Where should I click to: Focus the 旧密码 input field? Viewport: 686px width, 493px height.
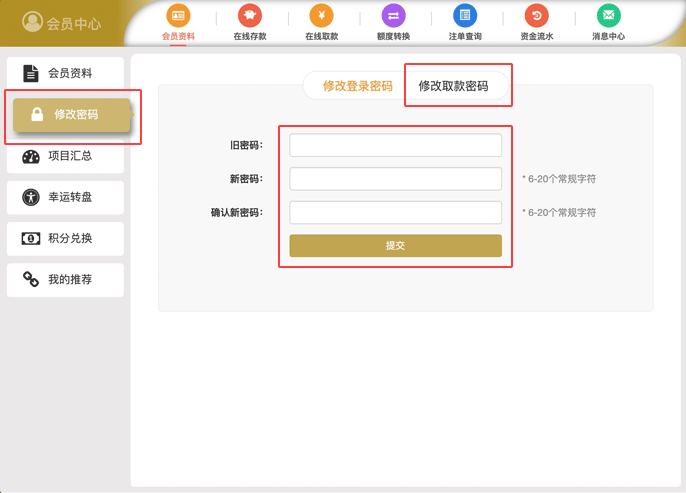tap(395, 146)
